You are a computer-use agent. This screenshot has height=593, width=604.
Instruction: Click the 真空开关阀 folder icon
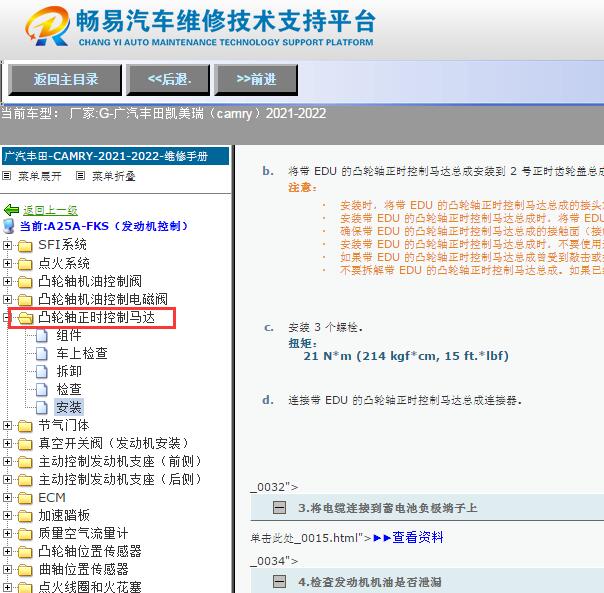[x=25, y=444]
